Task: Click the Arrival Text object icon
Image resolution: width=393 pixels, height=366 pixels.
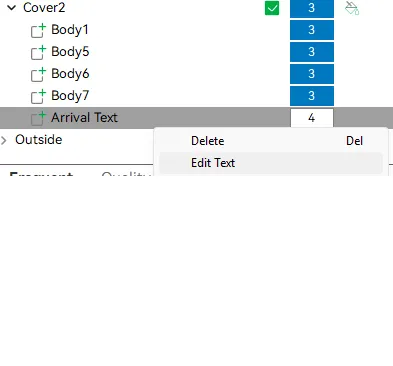Action: pyautogui.click(x=38, y=118)
